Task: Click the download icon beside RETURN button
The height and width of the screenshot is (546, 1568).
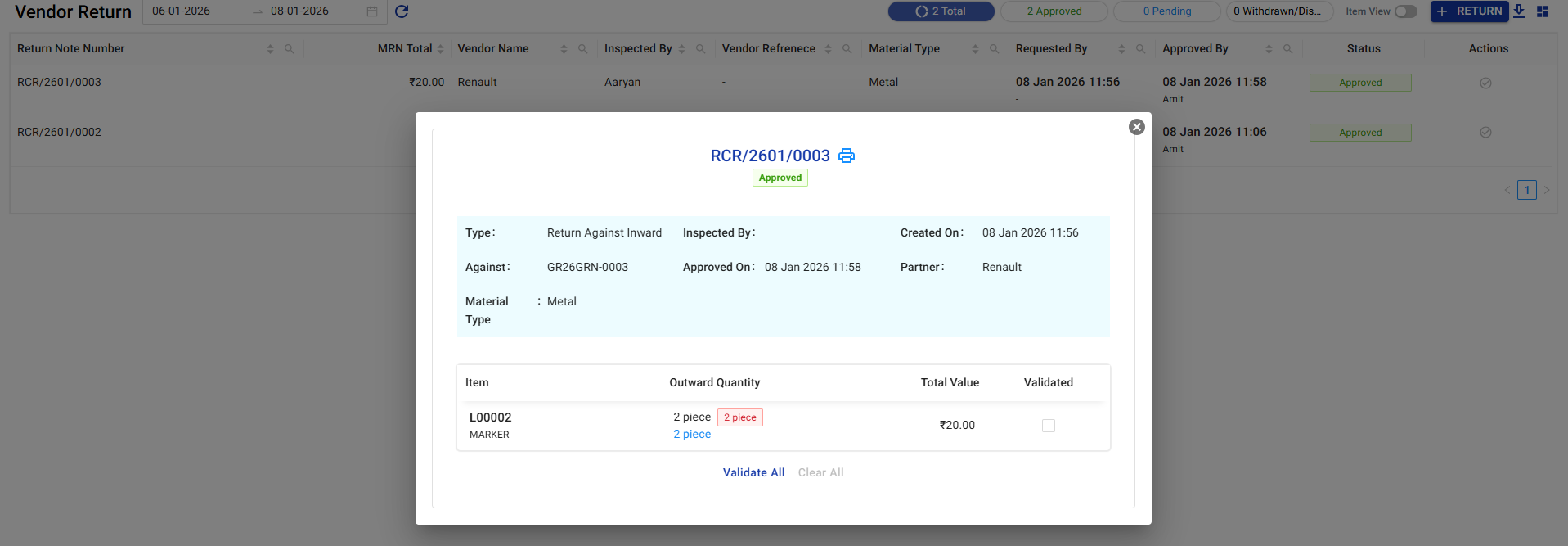Action: (1519, 11)
